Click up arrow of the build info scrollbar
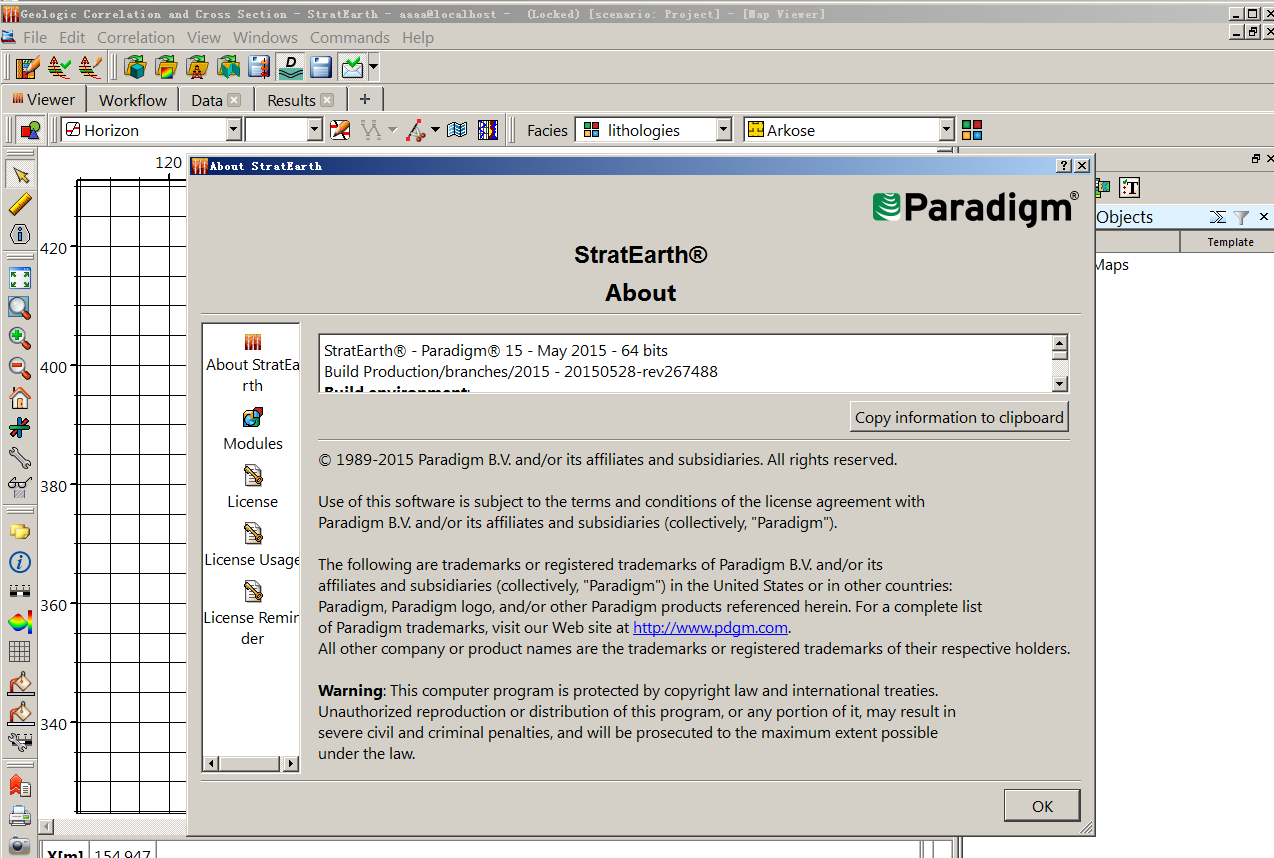1274x858 pixels. point(1060,344)
